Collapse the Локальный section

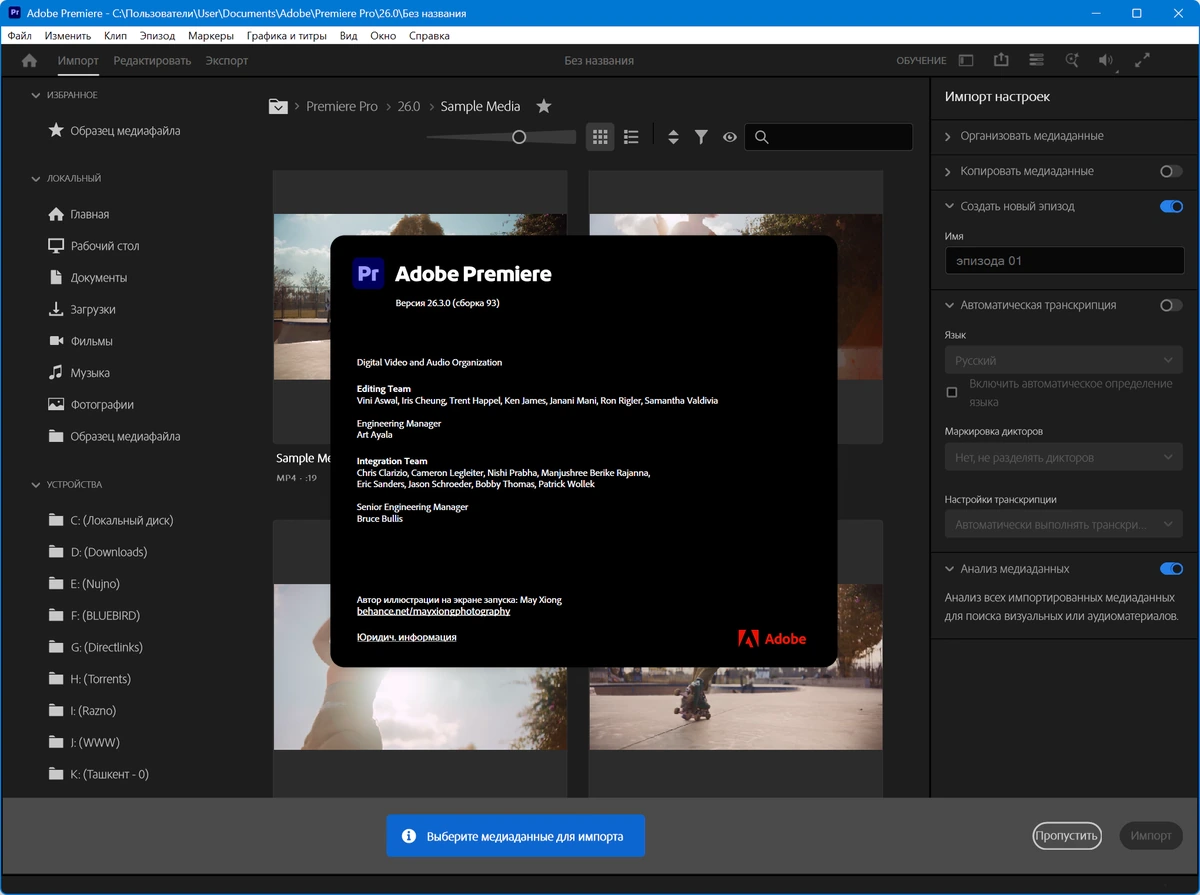tap(36, 178)
